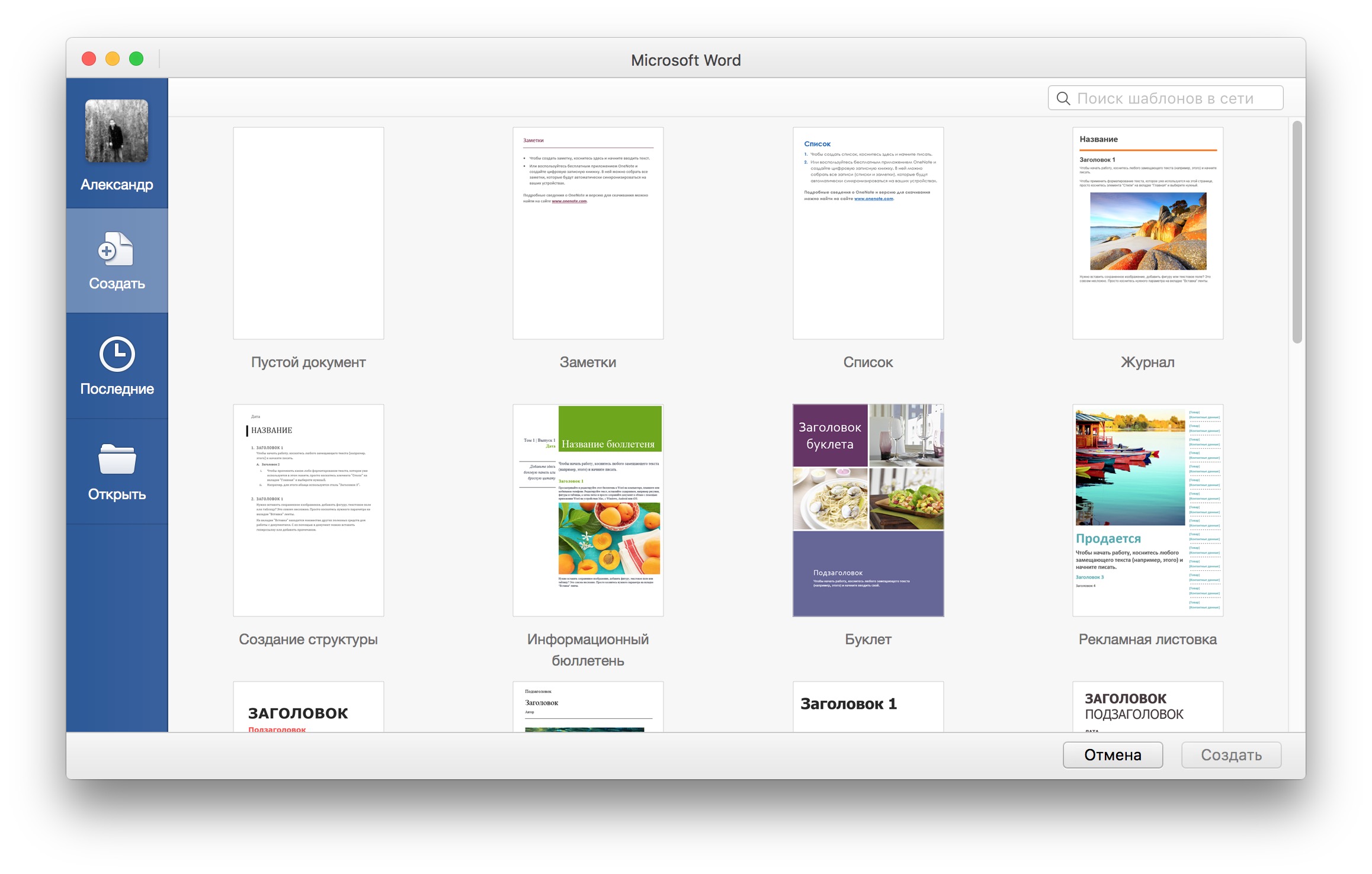Select the Пустой документ blank template
1372x874 pixels.
(308, 233)
